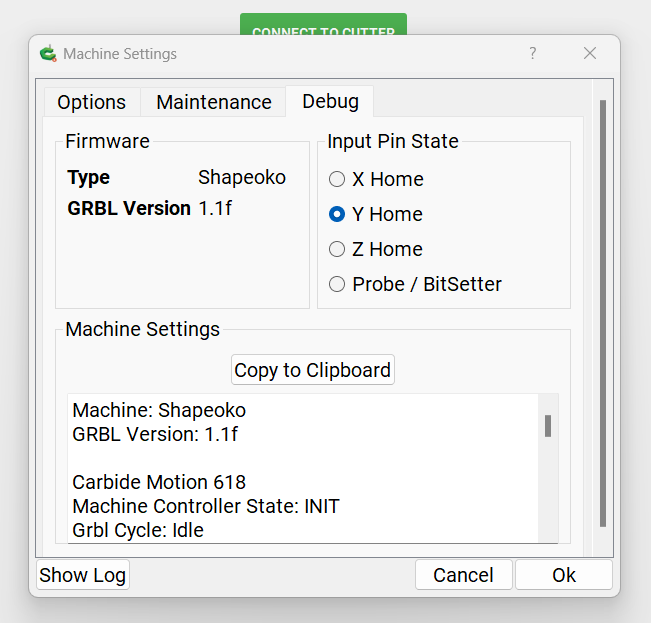Select the X Home radio button
The width and height of the screenshot is (651, 623).
[338, 180]
